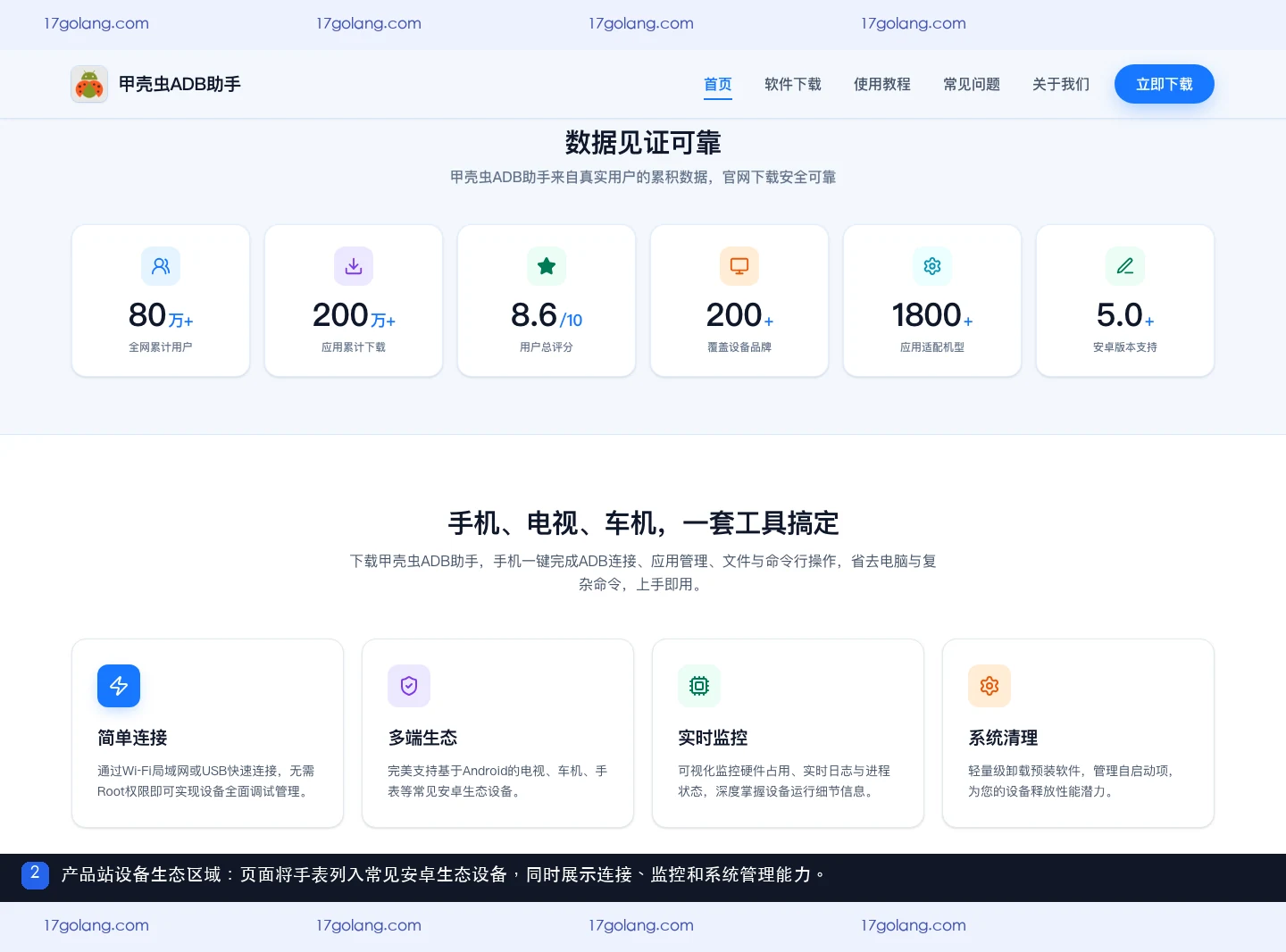The image size is (1286, 952).
Task: Click the 5.0+ Android version value
Action: (1125, 315)
